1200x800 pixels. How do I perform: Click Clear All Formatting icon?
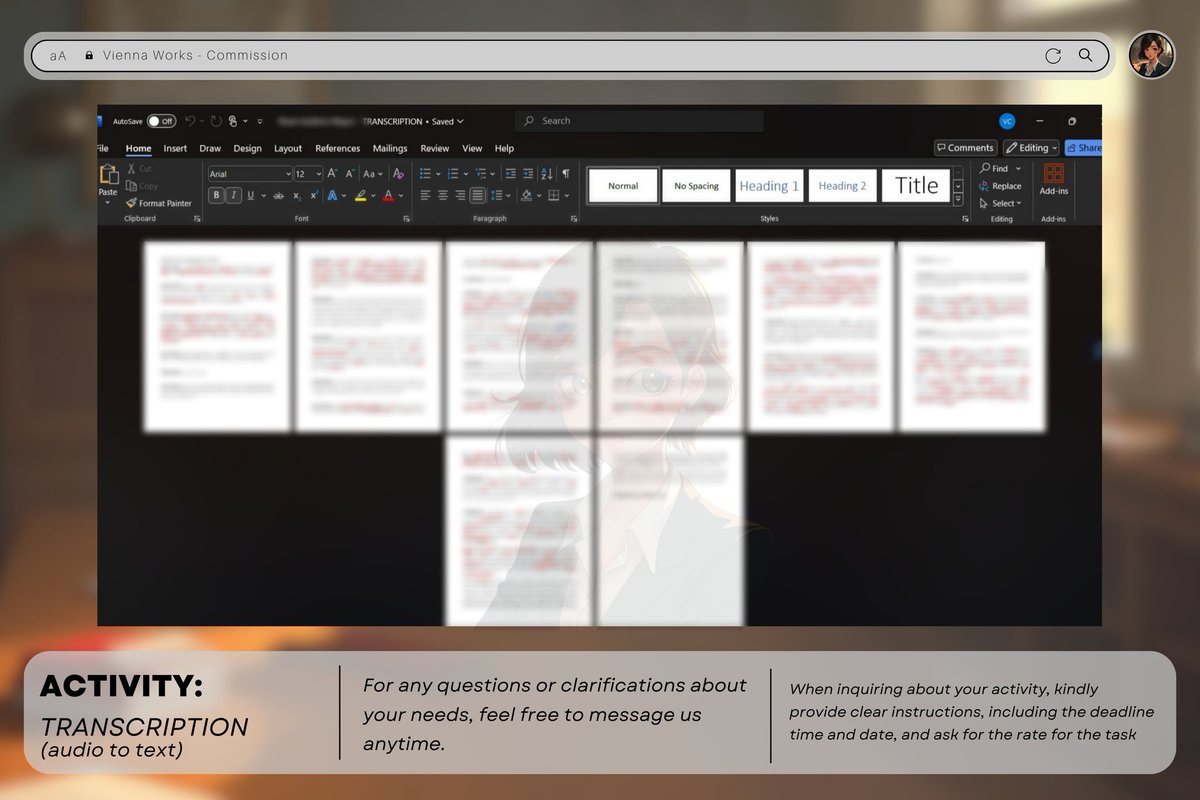398,174
